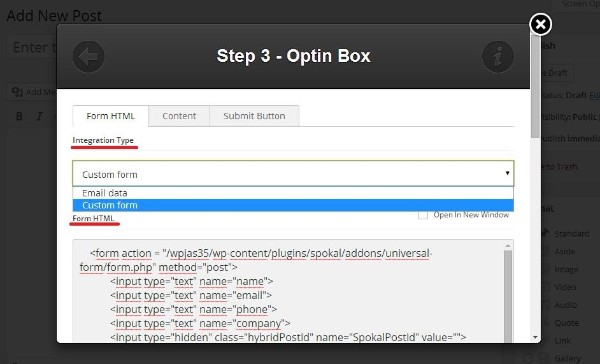The height and width of the screenshot is (364, 600).
Task: Click the Integration Type label
Action: pyautogui.click(x=103, y=140)
